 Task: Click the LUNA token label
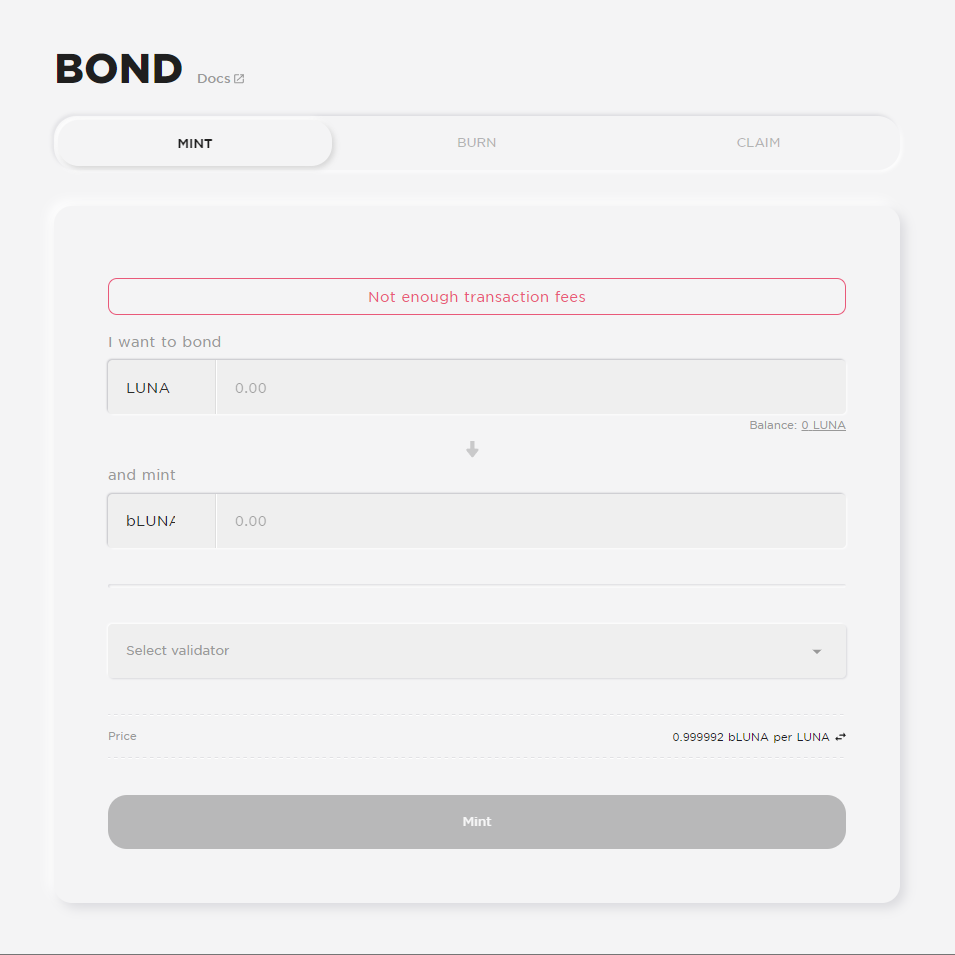point(148,388)
